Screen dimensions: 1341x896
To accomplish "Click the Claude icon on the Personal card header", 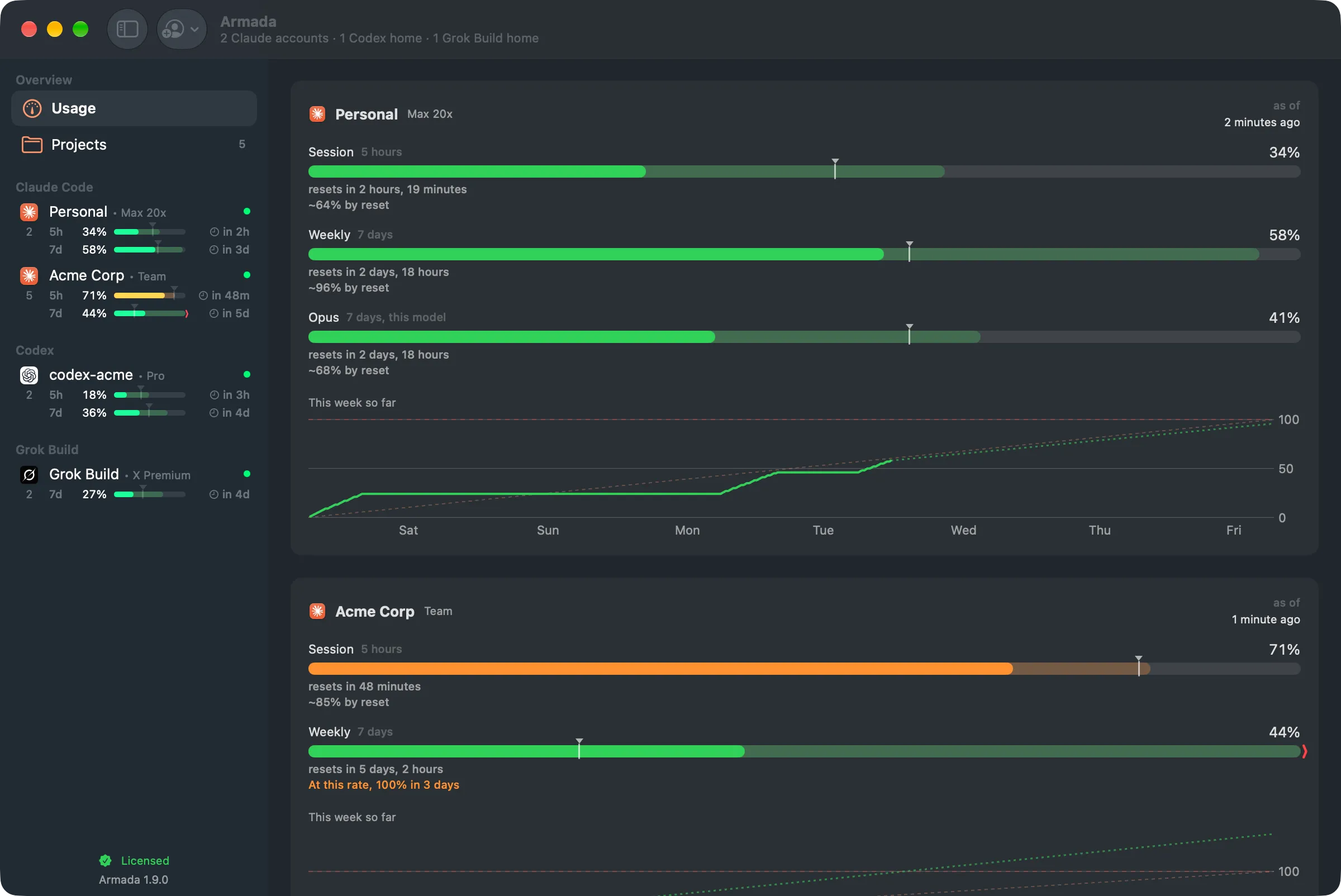I will [317, 114].
